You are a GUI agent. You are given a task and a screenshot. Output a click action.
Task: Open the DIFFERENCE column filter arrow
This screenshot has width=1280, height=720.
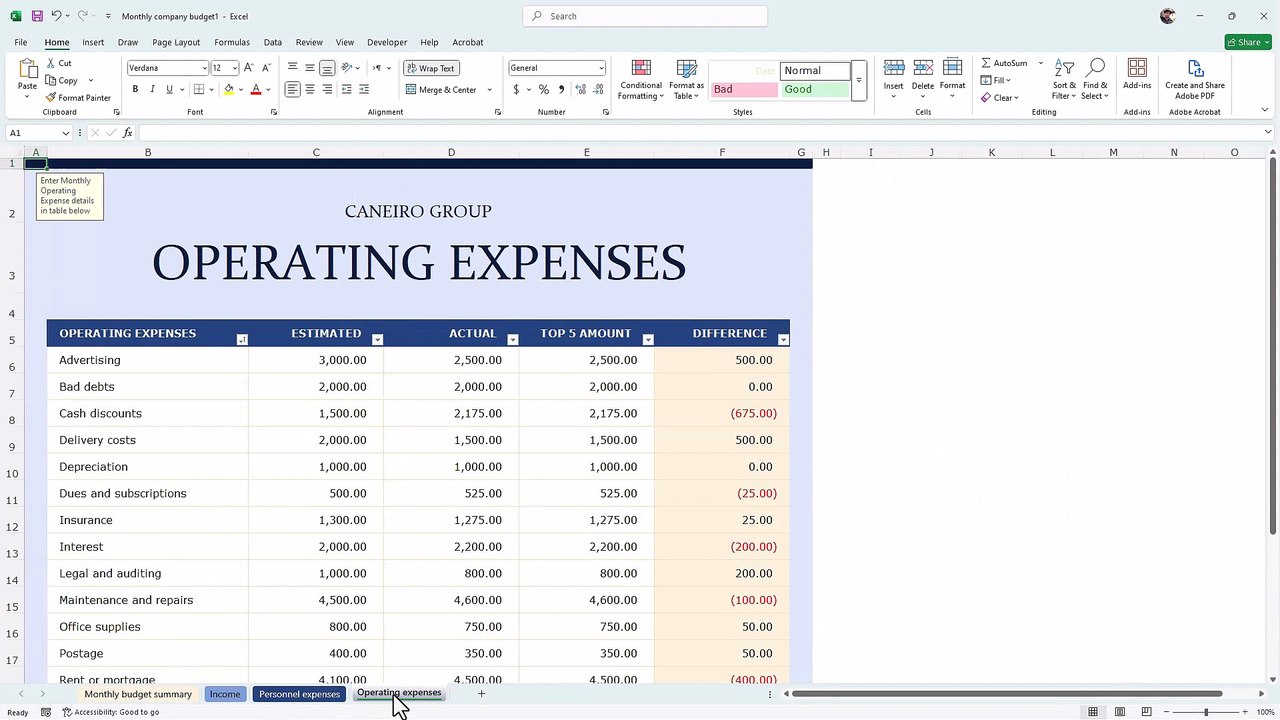point(783,340)
